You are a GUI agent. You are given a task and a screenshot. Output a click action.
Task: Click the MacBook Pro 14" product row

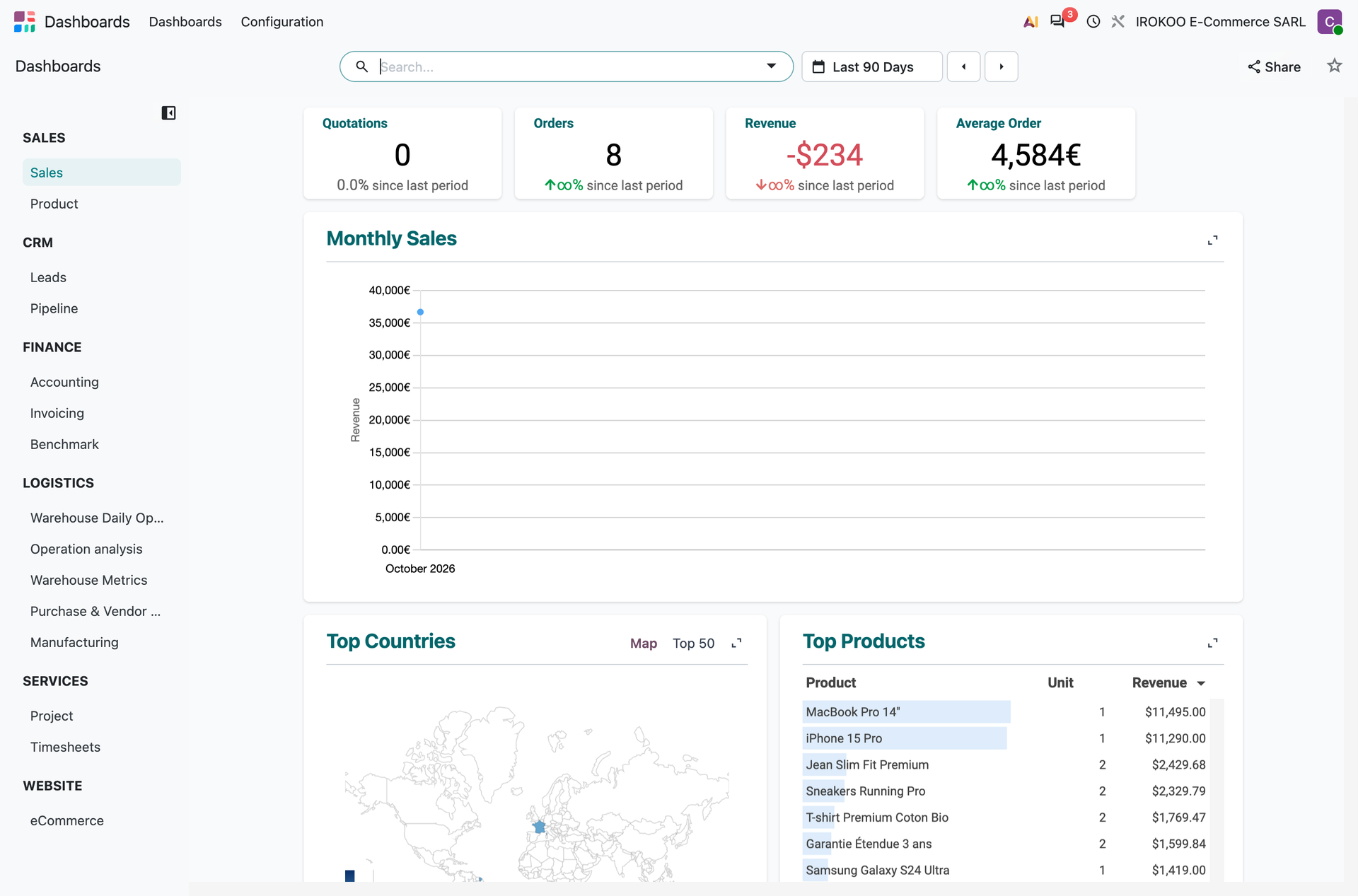1006,712
